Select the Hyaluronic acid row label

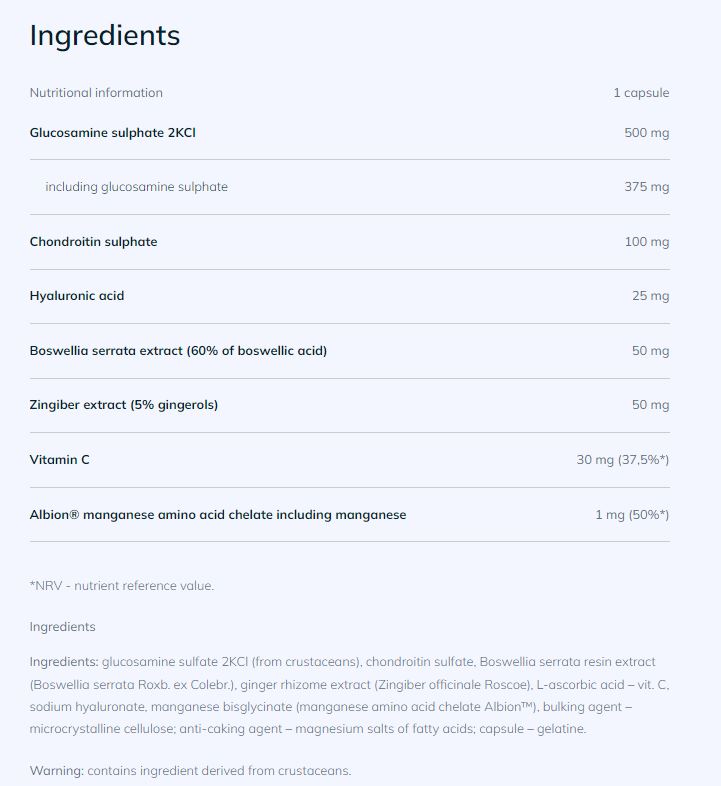tap(77, 296)
